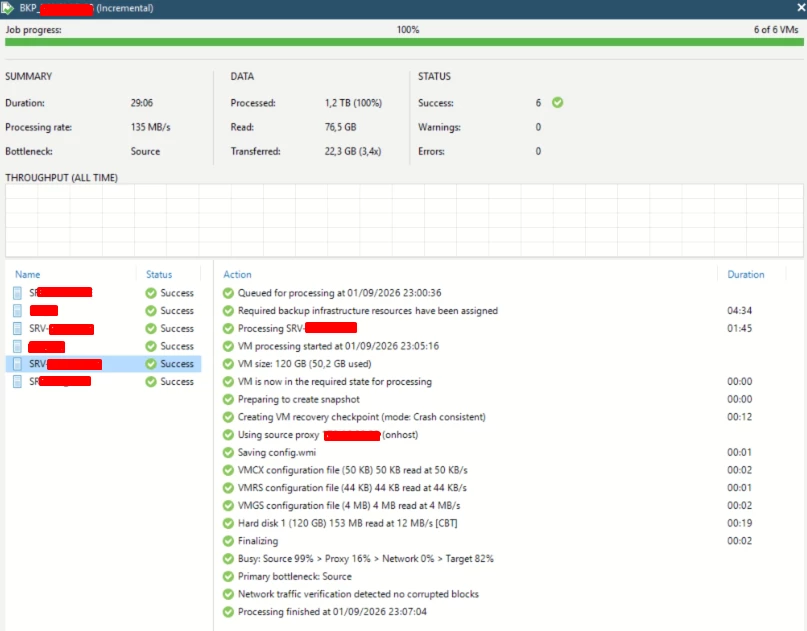Select the Queued for processing log entry
Image resolution: width=807 pixels, height=631 pixels.
click(x=339, y=293)
